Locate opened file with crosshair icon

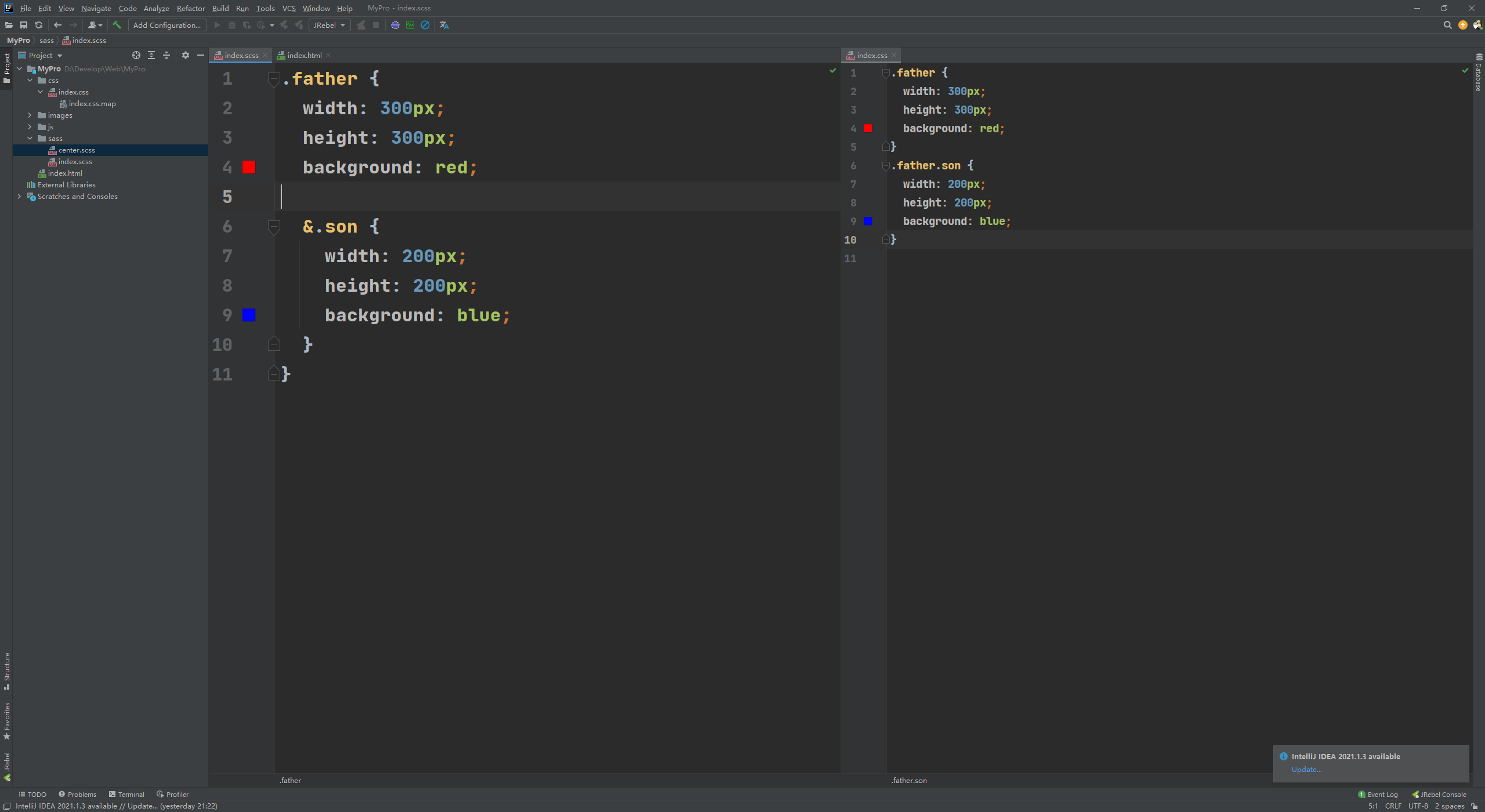[136, 55]
